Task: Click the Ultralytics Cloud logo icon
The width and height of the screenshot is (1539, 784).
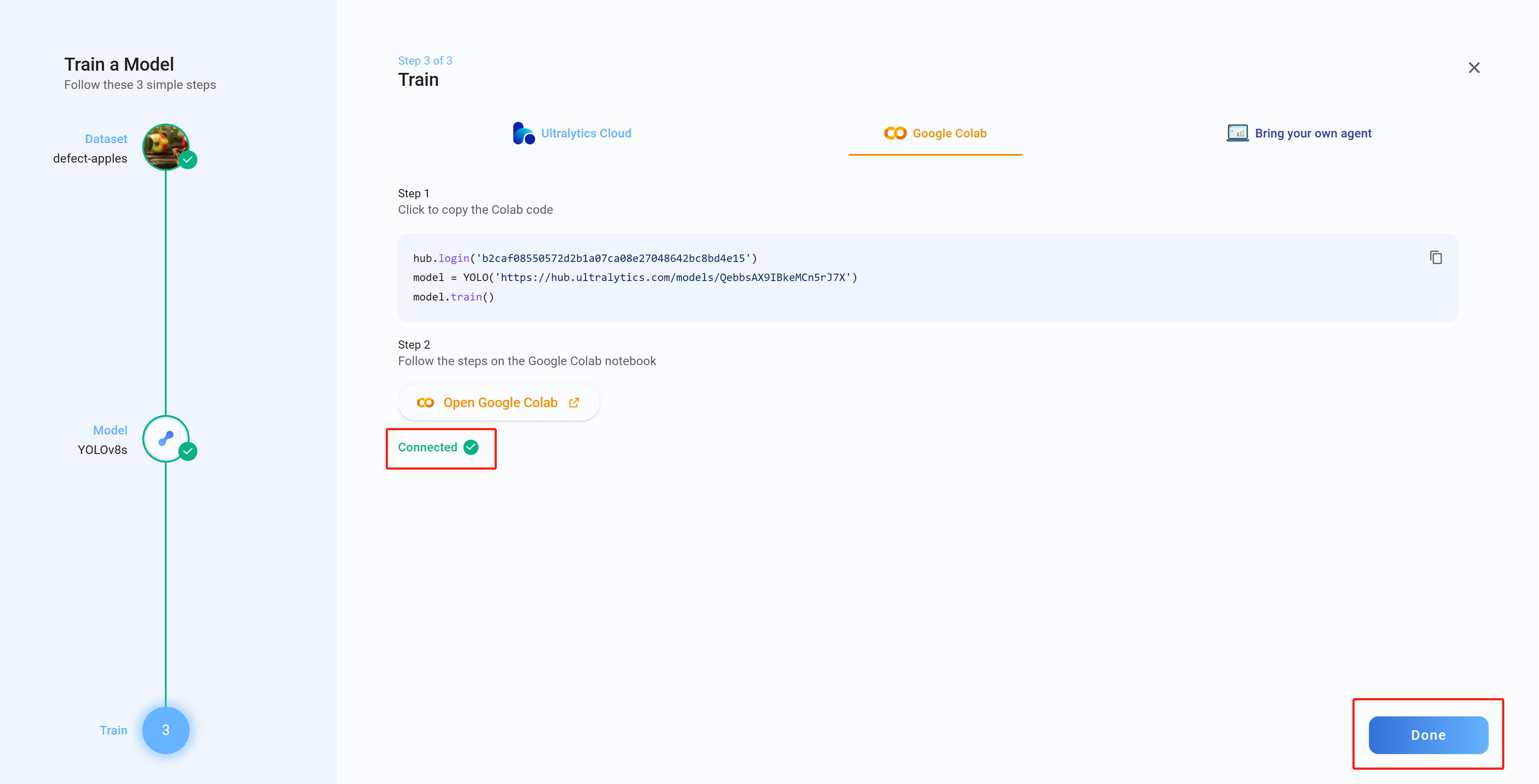Action: point(523,133)
